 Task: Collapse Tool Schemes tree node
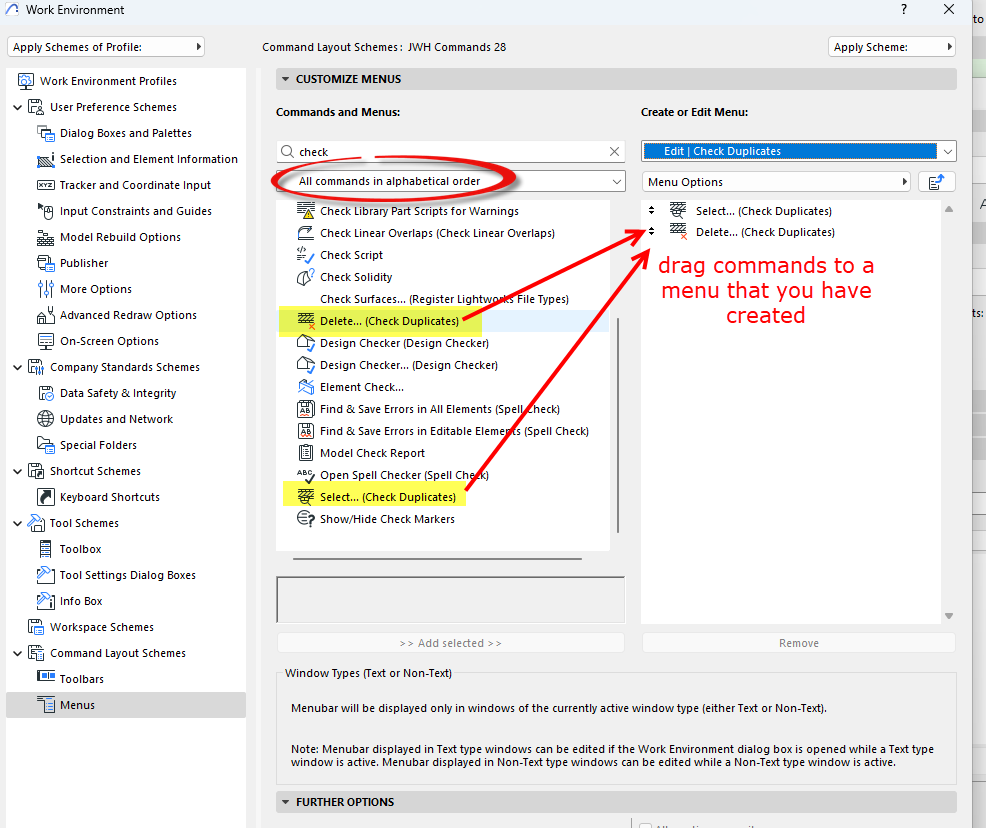[x=18, y=523]
